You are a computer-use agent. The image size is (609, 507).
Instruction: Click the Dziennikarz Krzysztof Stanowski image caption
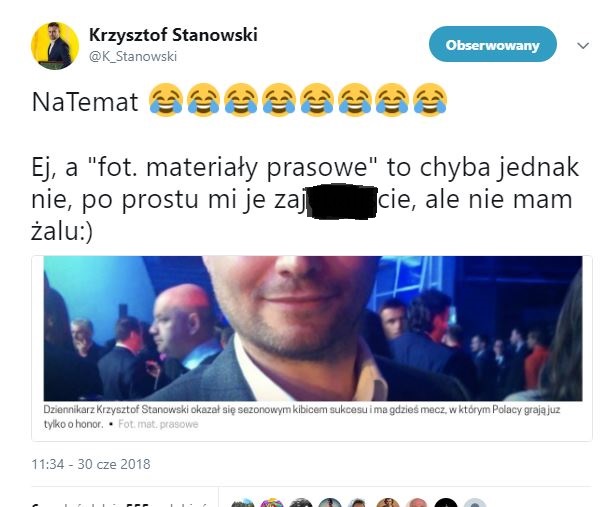(302, 416)
